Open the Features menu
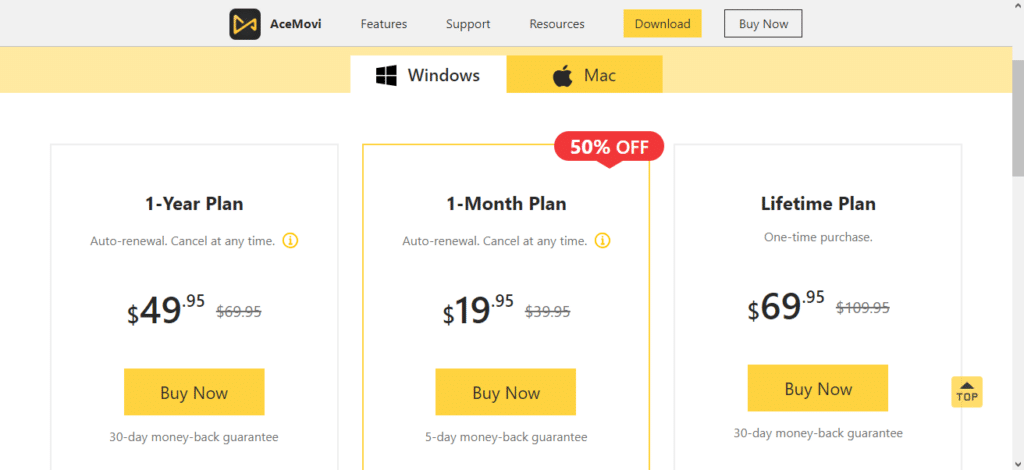This screenshot has width=1024, height=470. pyautogui.click(x=384, y=24)
